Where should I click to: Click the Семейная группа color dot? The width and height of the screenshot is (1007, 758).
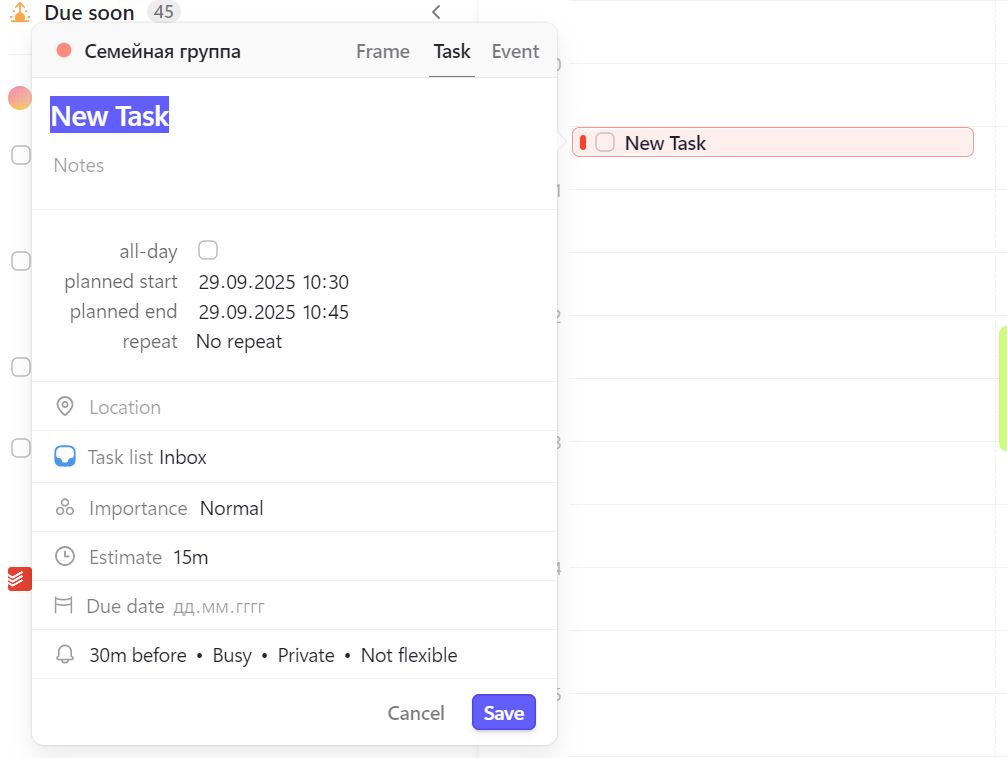[64, 51]
